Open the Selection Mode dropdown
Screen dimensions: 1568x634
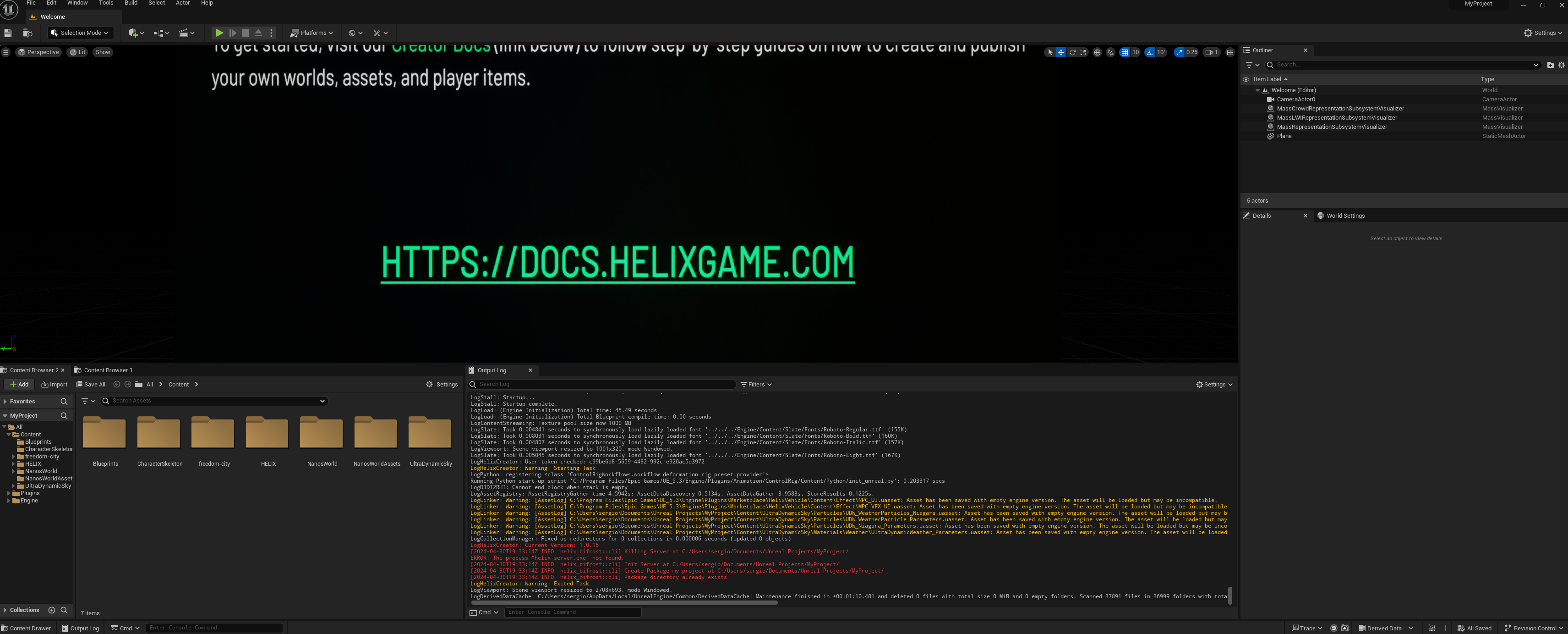point(80,33)
